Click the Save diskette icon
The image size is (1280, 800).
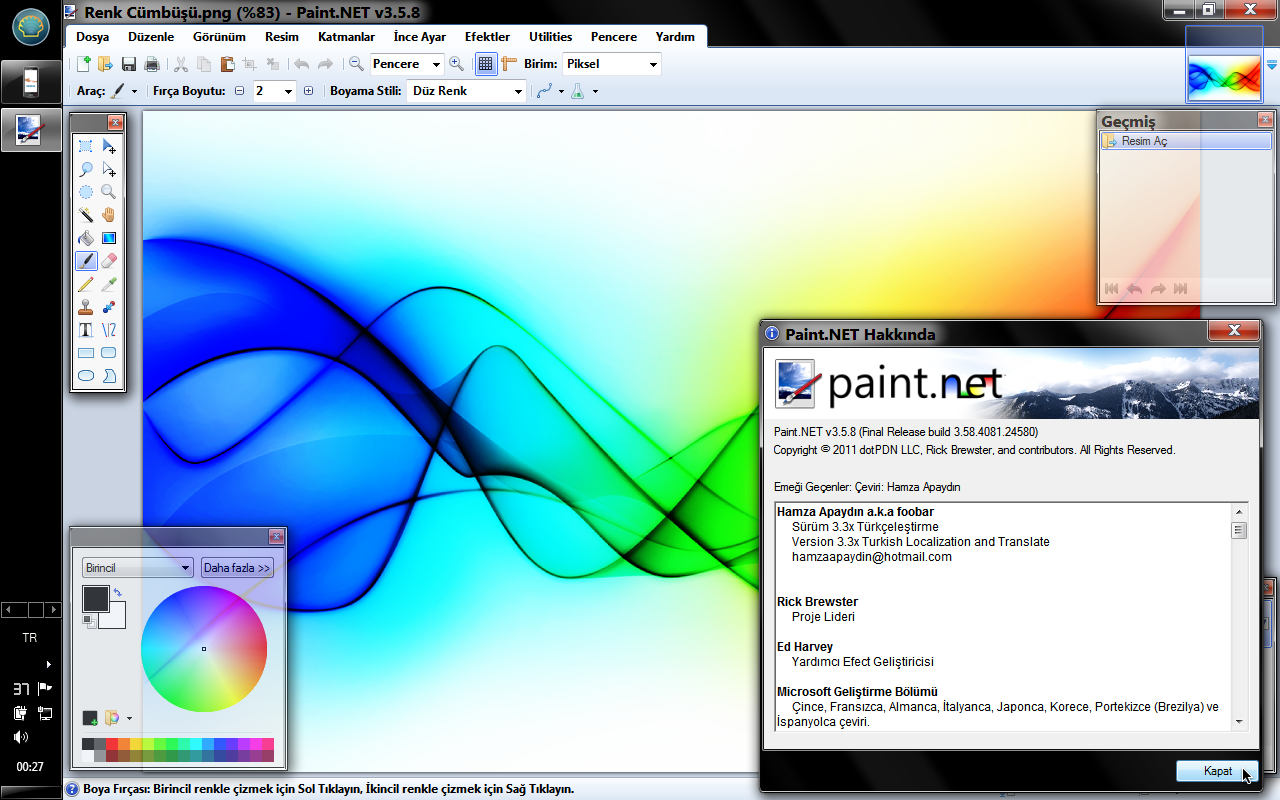click(x=129, y=64)
